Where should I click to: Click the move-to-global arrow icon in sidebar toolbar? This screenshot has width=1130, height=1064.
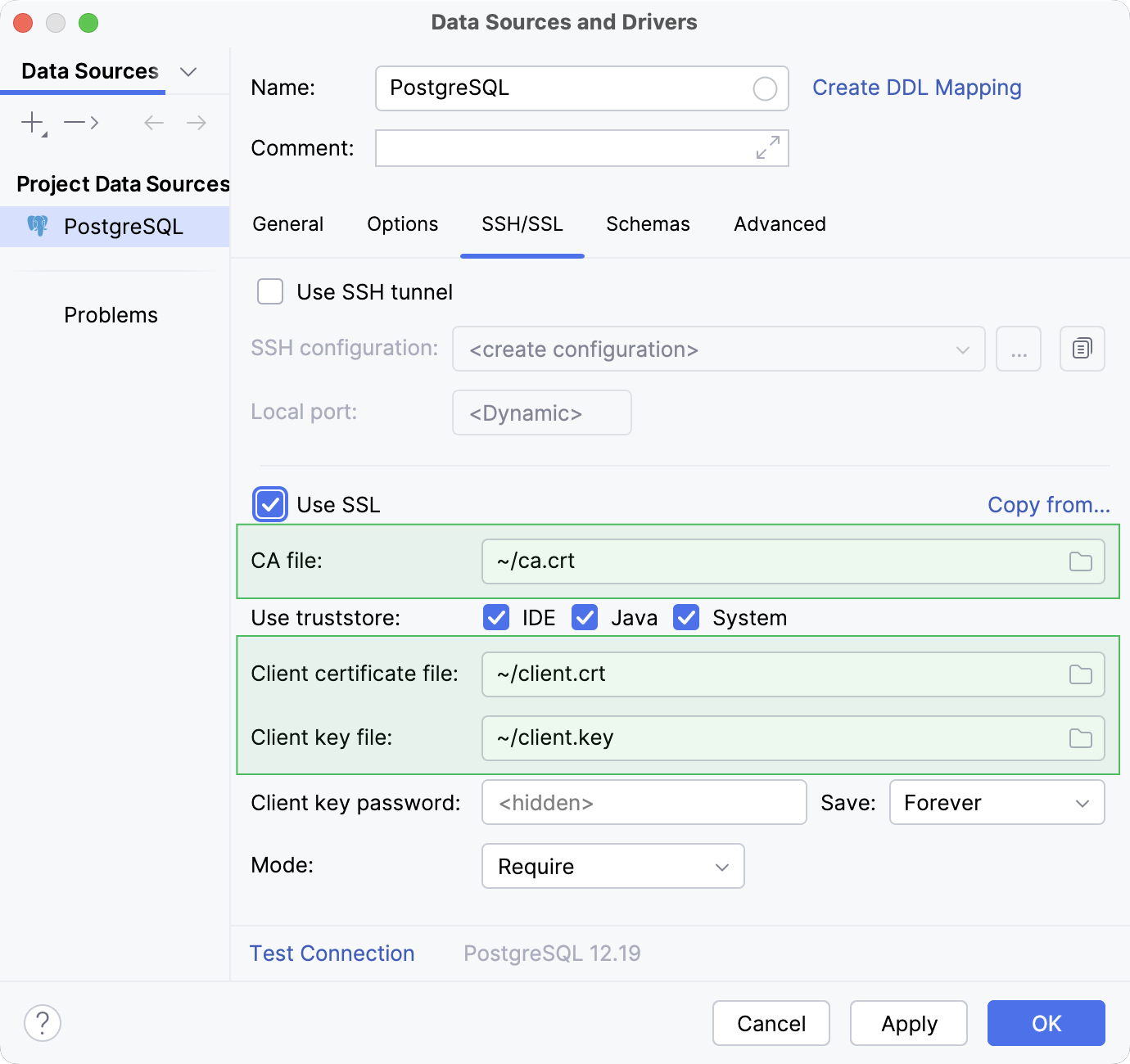(81, 123)
